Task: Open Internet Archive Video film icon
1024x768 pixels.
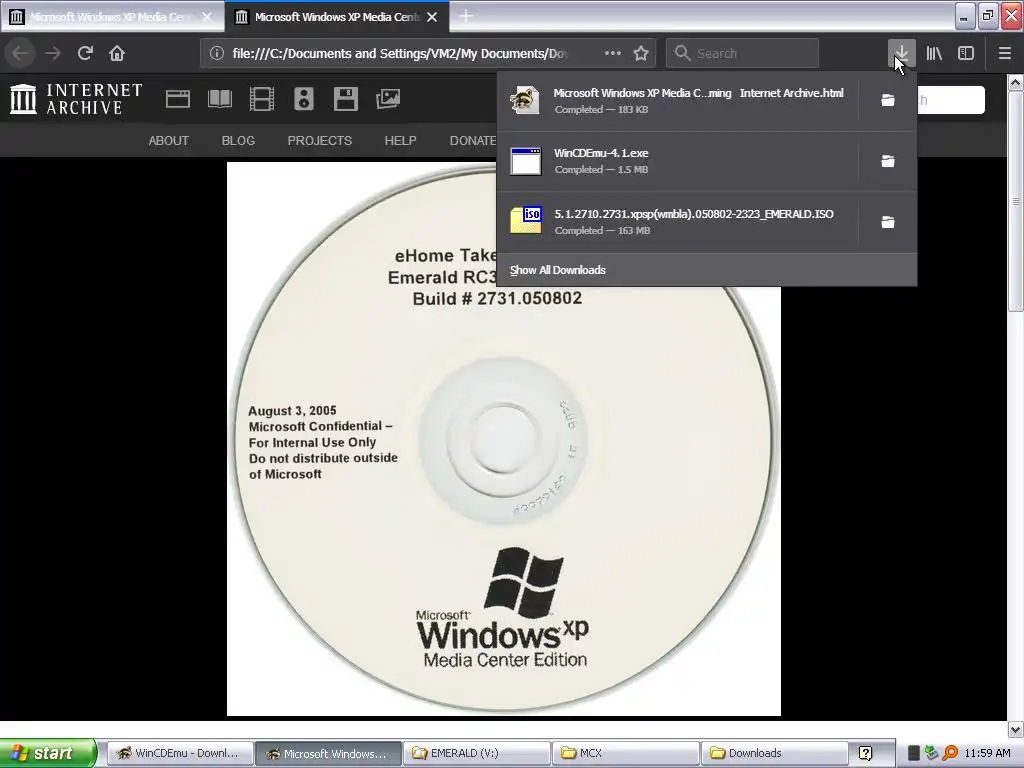Action: (261, 99)
